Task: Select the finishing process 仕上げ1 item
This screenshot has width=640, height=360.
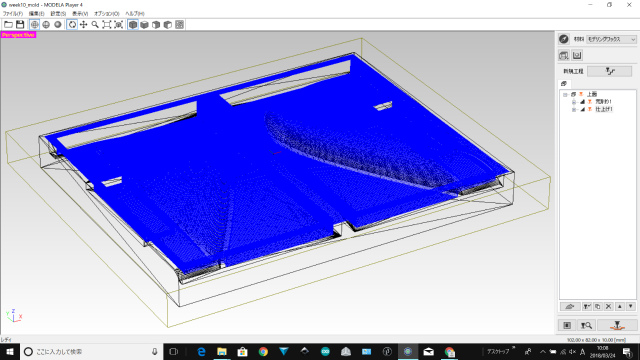Action: (x=604, y=109)
